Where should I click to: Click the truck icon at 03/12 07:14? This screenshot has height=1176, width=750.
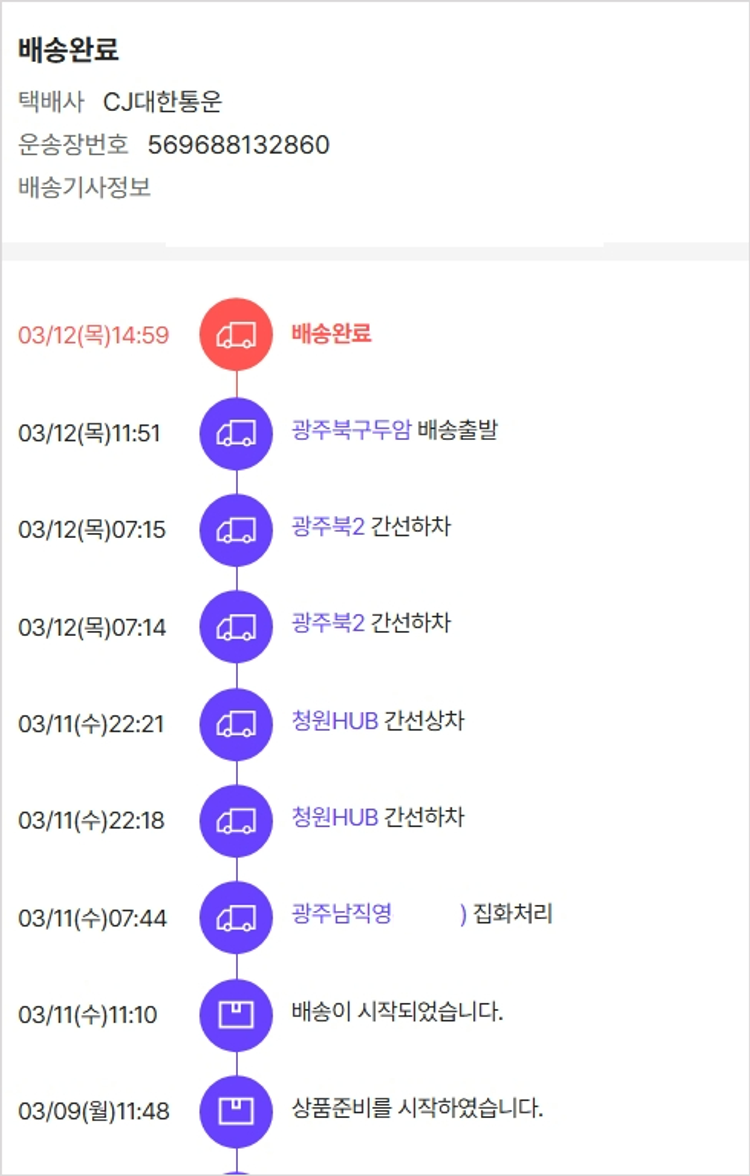(x=236, y=627)
